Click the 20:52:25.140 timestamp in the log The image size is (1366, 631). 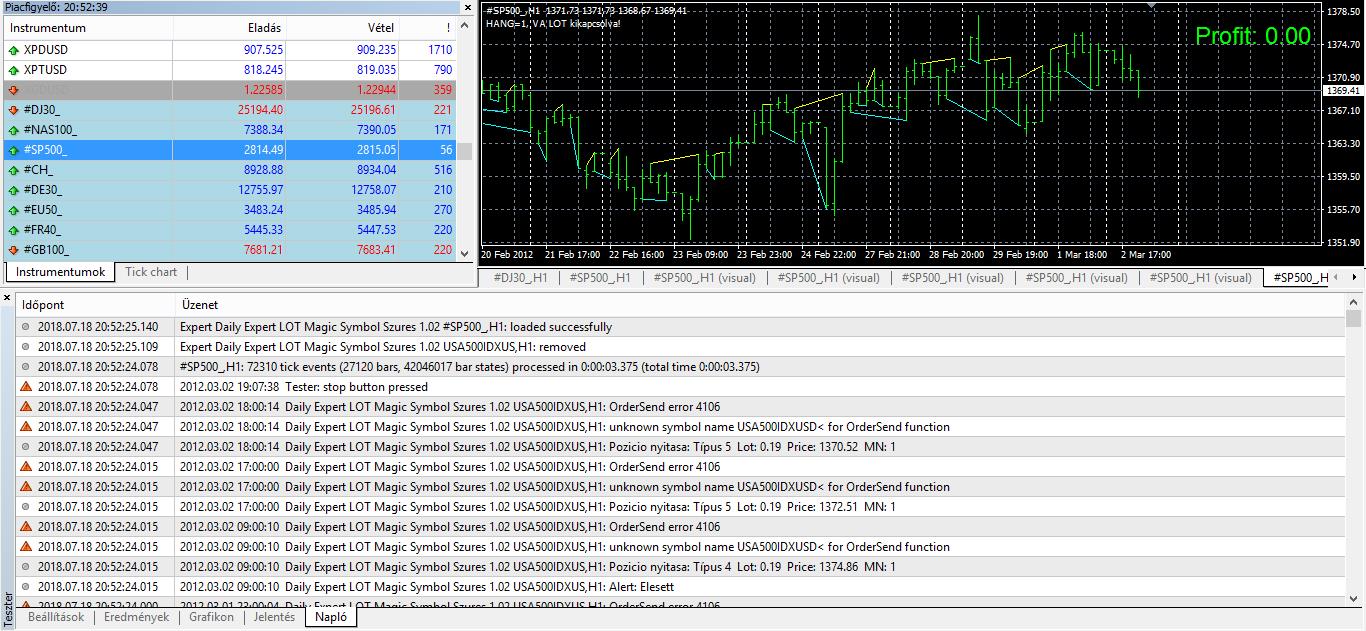(98, 327)
